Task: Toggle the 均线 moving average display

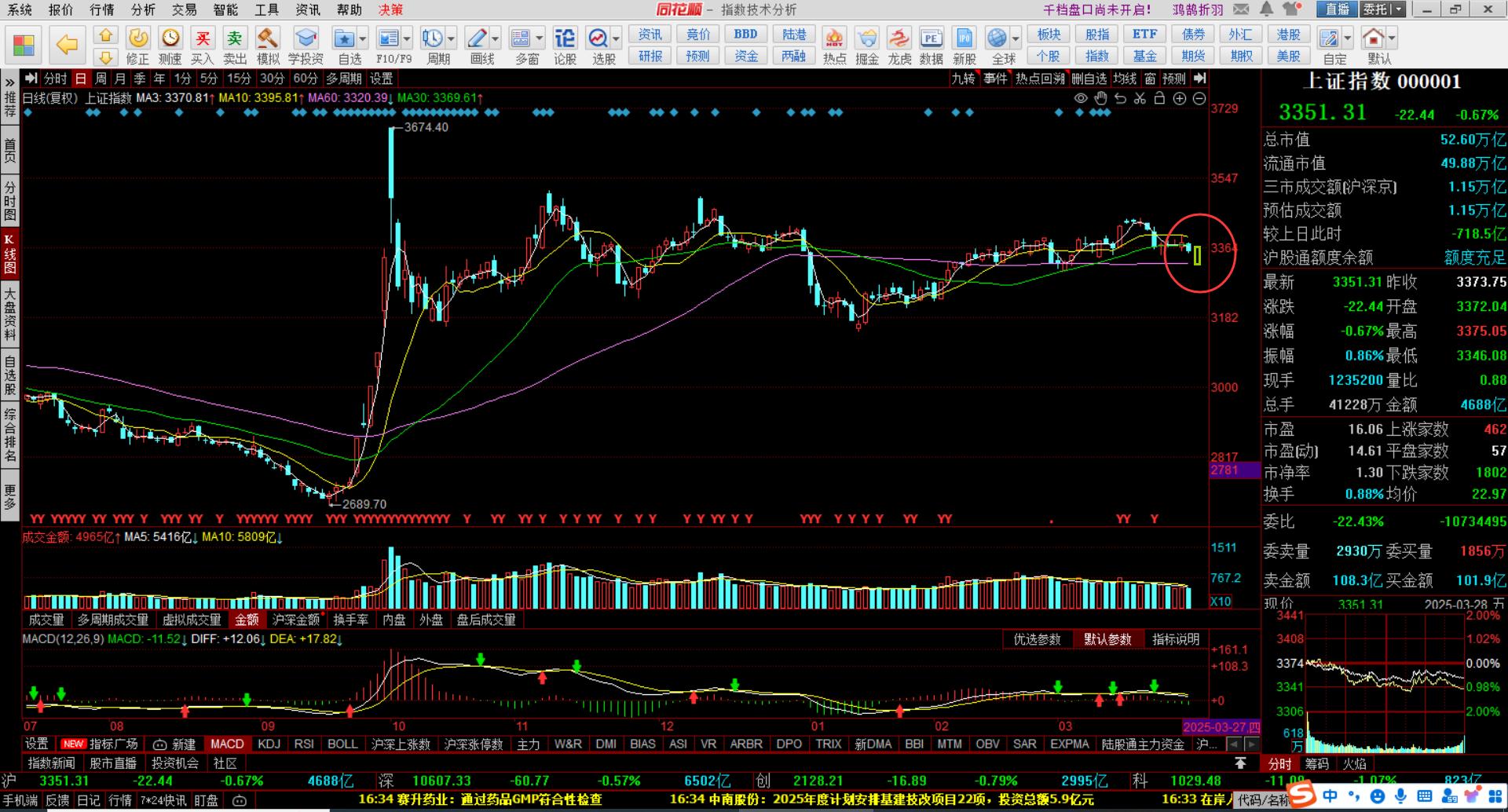Action: [1125, 79]
